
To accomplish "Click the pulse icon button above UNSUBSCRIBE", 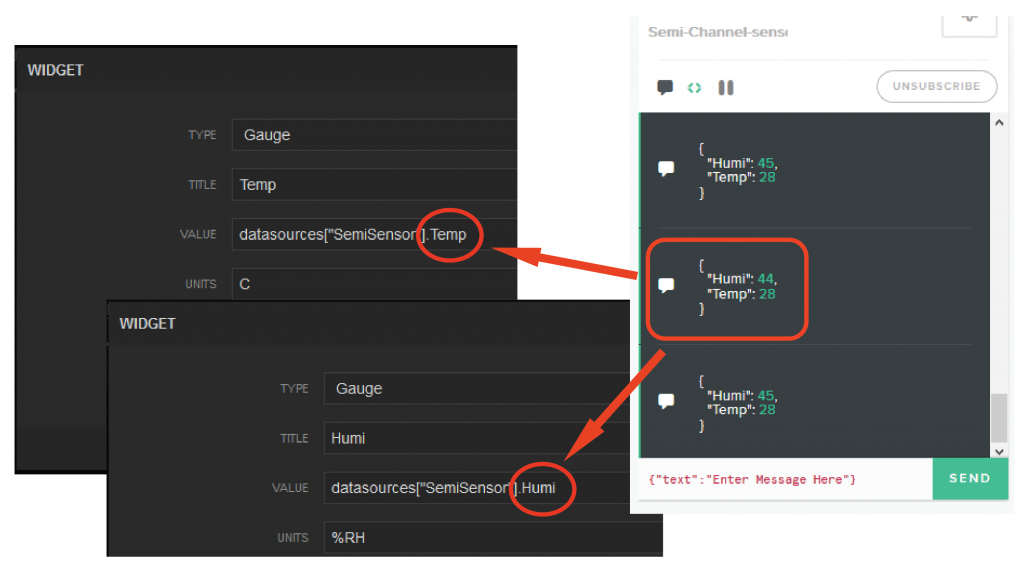I will coord(969,18).
